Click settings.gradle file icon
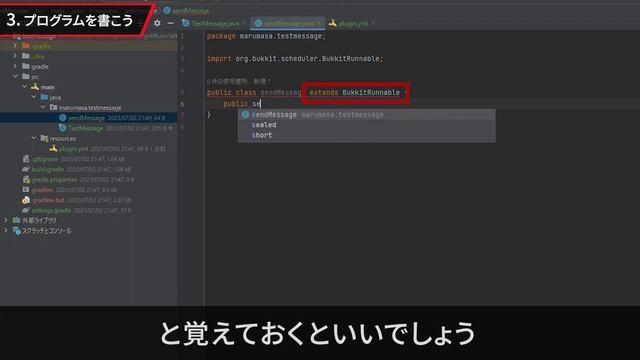 click(26, 210)
